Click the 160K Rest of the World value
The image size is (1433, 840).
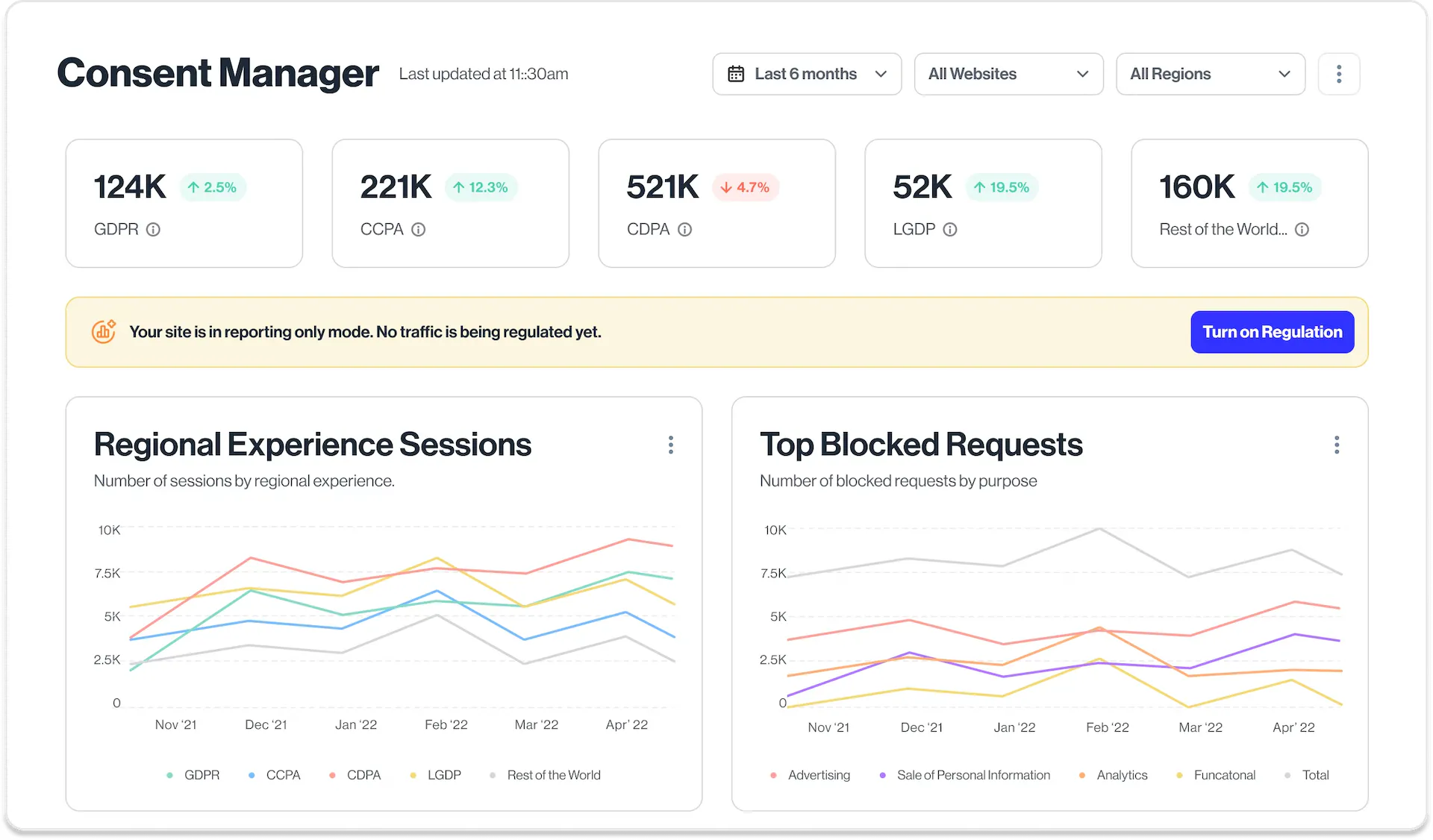tap(1197, 187)
